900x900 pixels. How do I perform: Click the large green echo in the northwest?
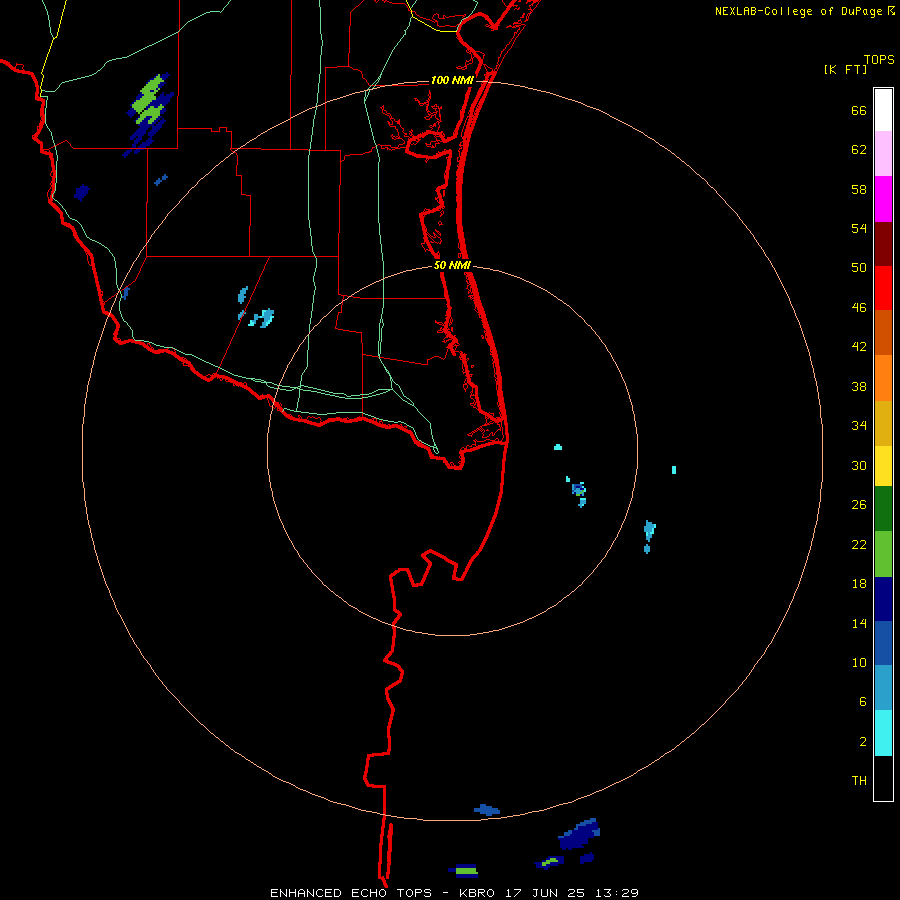click(x=149, y=100)
